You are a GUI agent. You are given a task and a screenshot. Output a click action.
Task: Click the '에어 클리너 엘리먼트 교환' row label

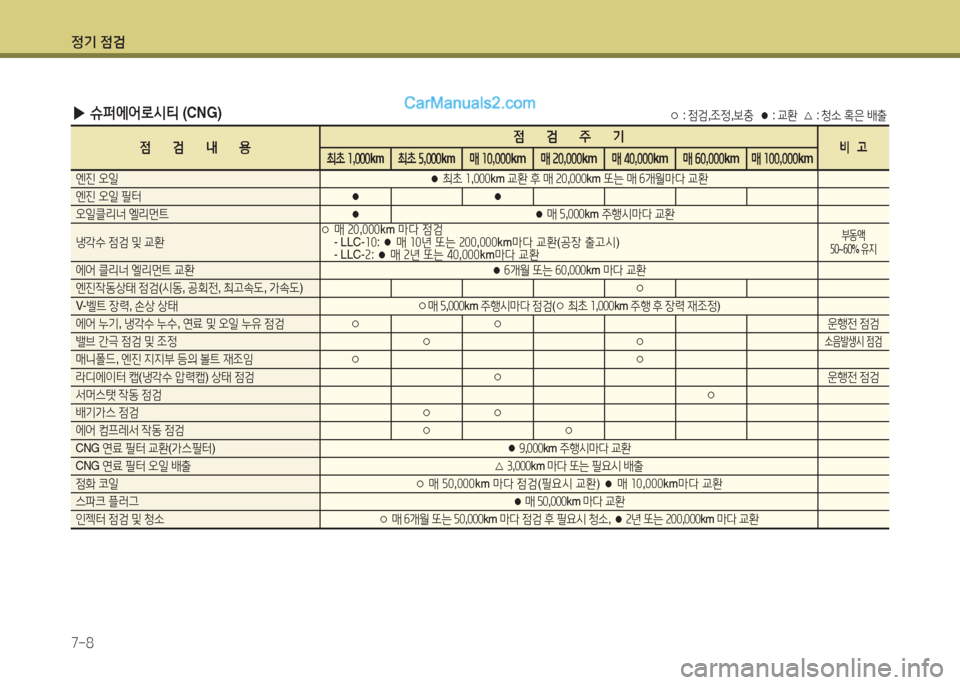tap(135, 271)
